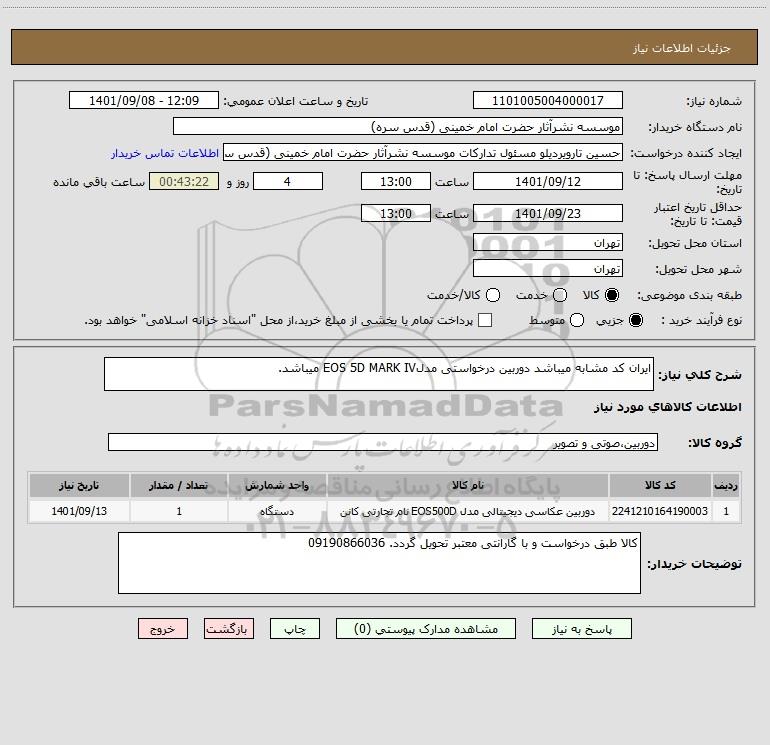Toggle the اسناد خزانه اسلامی payment checkbox
Image resolution: width=770 pixels, height=745 pixels.
[485, 320]
